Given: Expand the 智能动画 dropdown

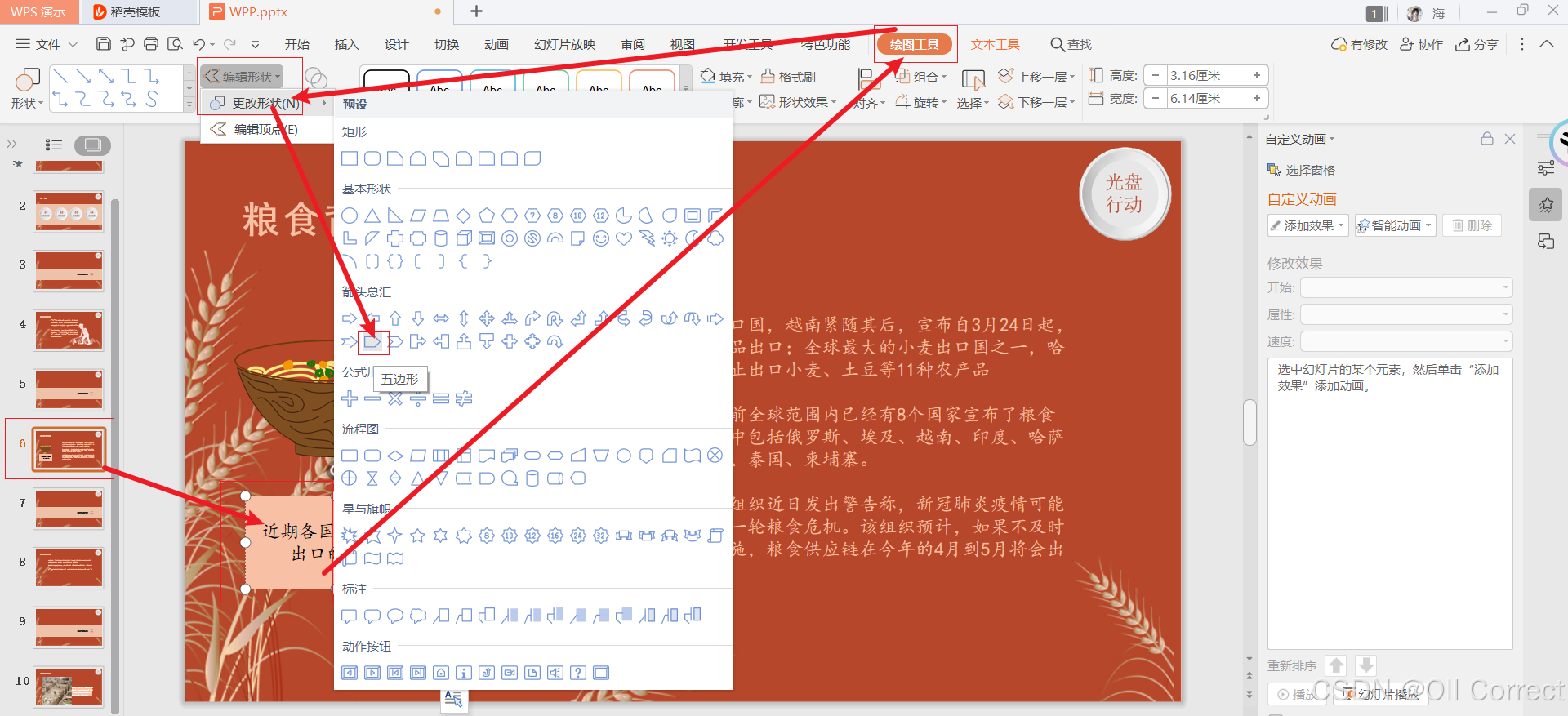Looking at the screenshot, I should (x=1396, y=225).
